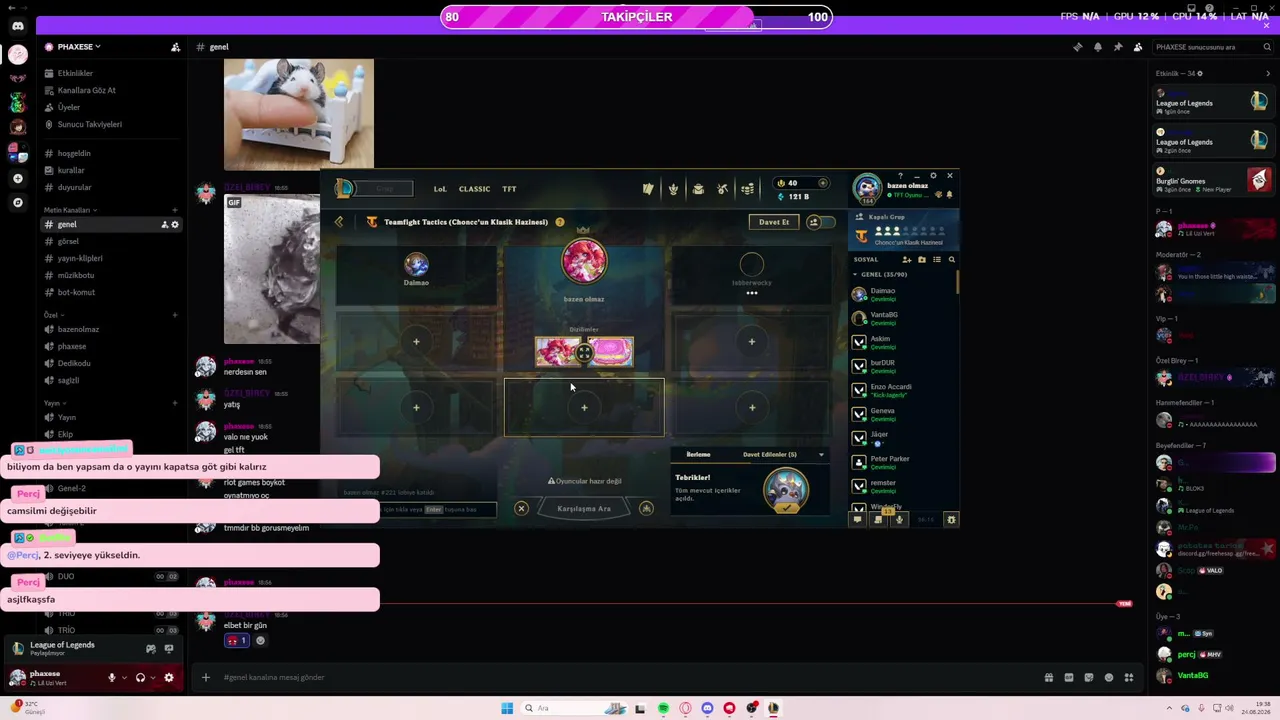Open server member invite icon beside PHAXESE

[x=175, y=47]
